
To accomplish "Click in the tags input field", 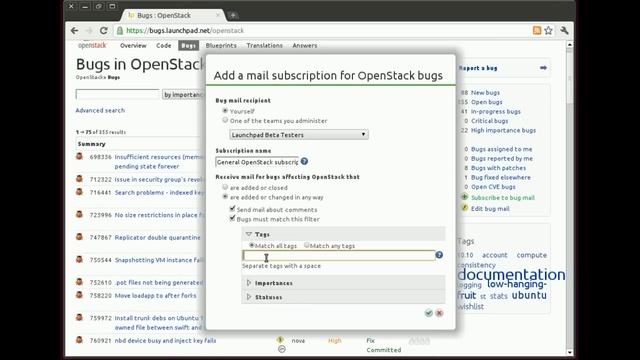I will 339,256.
